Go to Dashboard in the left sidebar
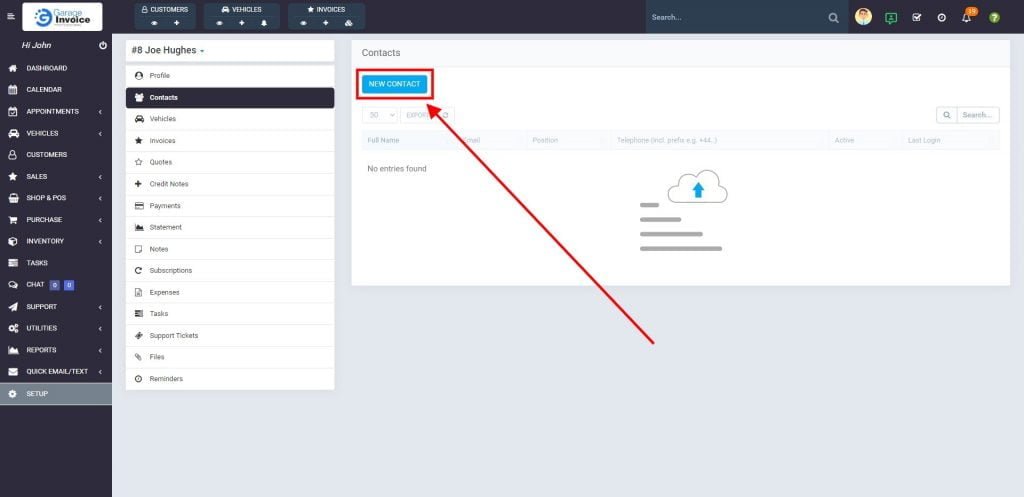Screen dimensions: 1024x497 pos(46,68)
